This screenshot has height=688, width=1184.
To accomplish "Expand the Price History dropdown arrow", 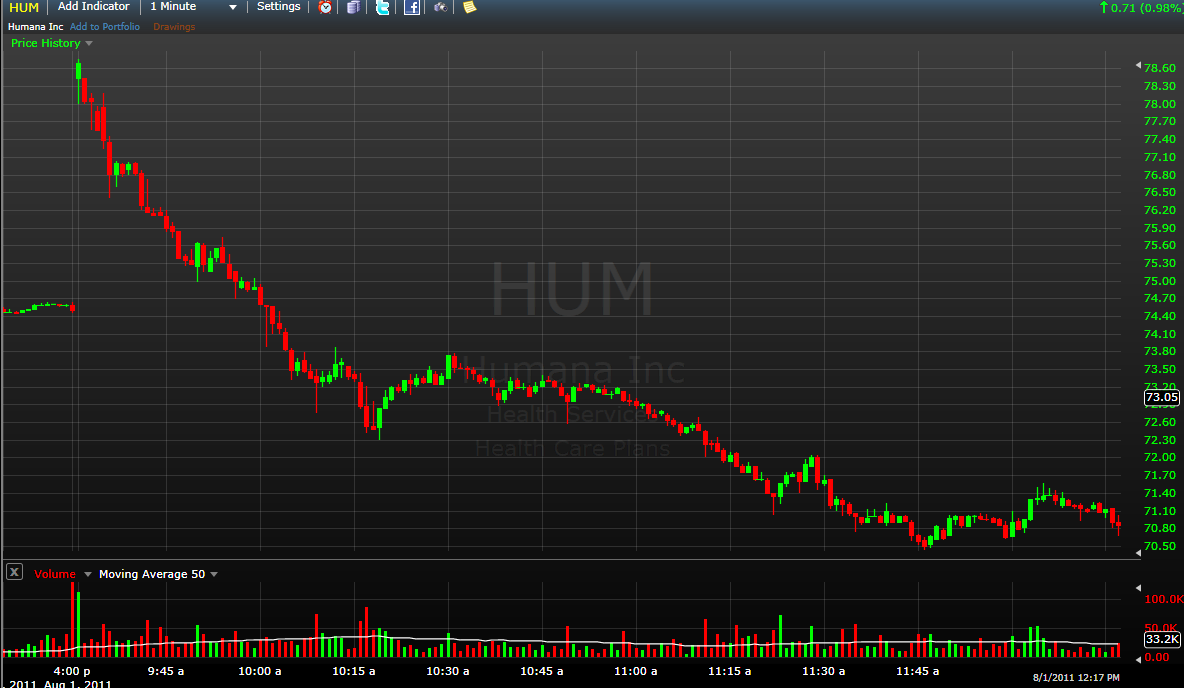I will (89, 43).
